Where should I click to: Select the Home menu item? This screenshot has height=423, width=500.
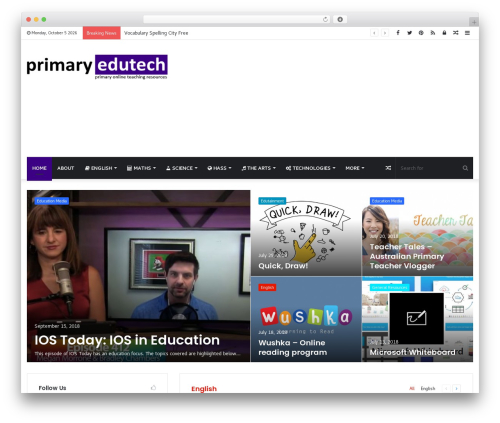(x=39, y=168)
